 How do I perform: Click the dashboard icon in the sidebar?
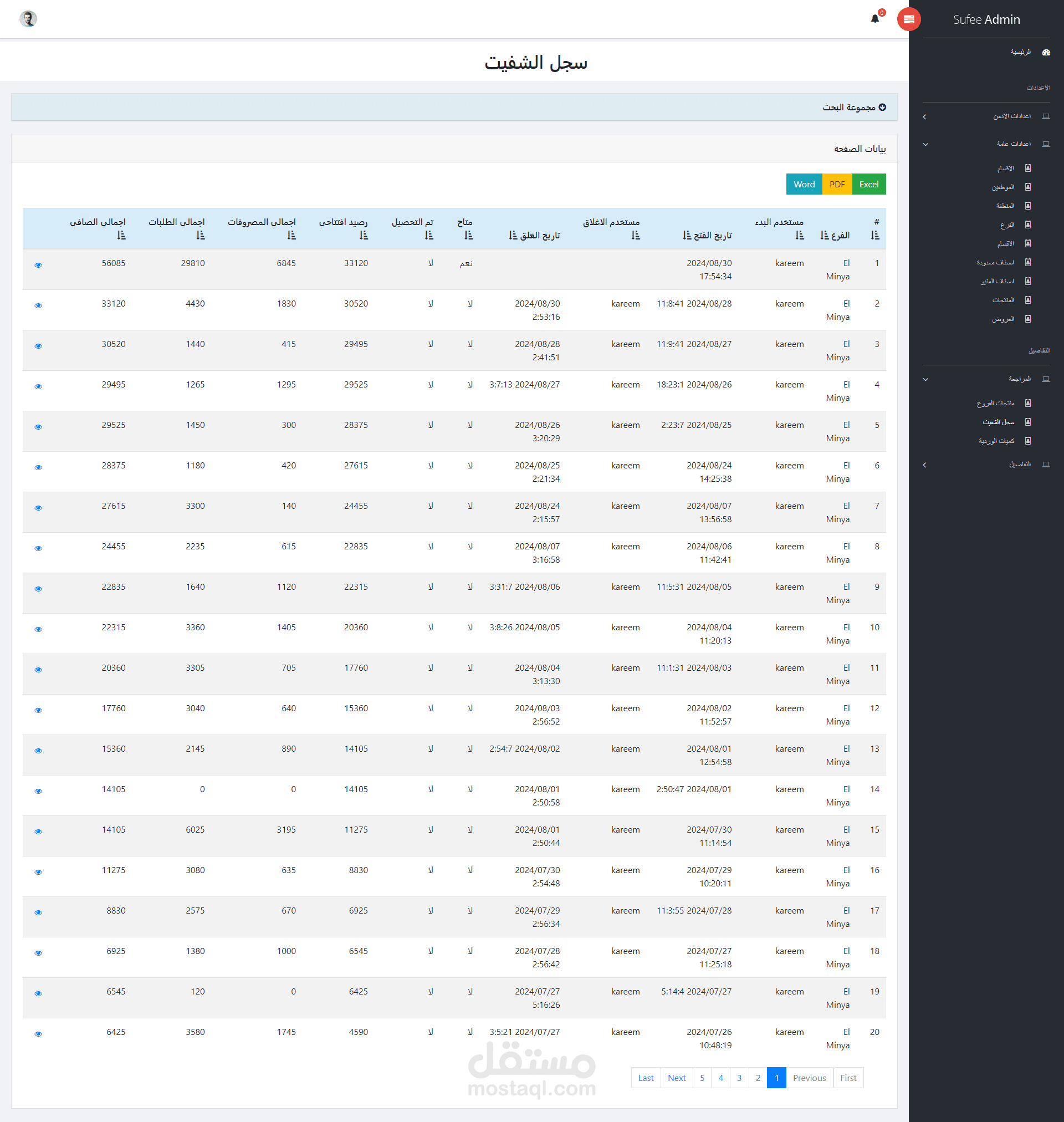pos(1046,52)
